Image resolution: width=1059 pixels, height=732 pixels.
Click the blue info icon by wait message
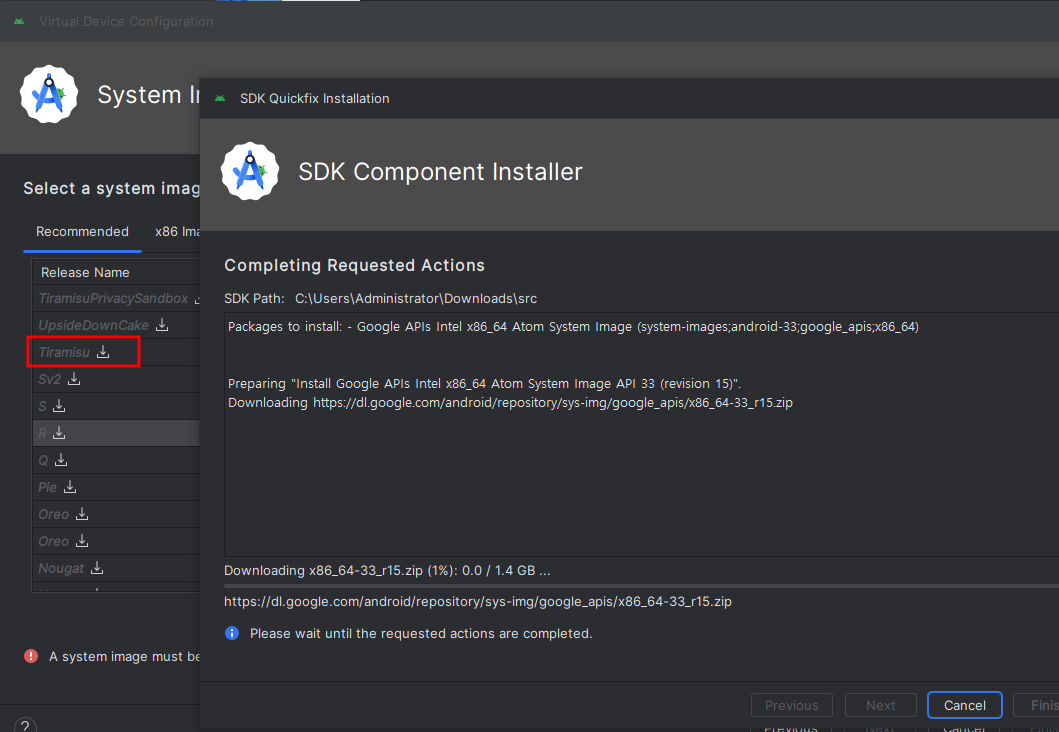[232, 633]
